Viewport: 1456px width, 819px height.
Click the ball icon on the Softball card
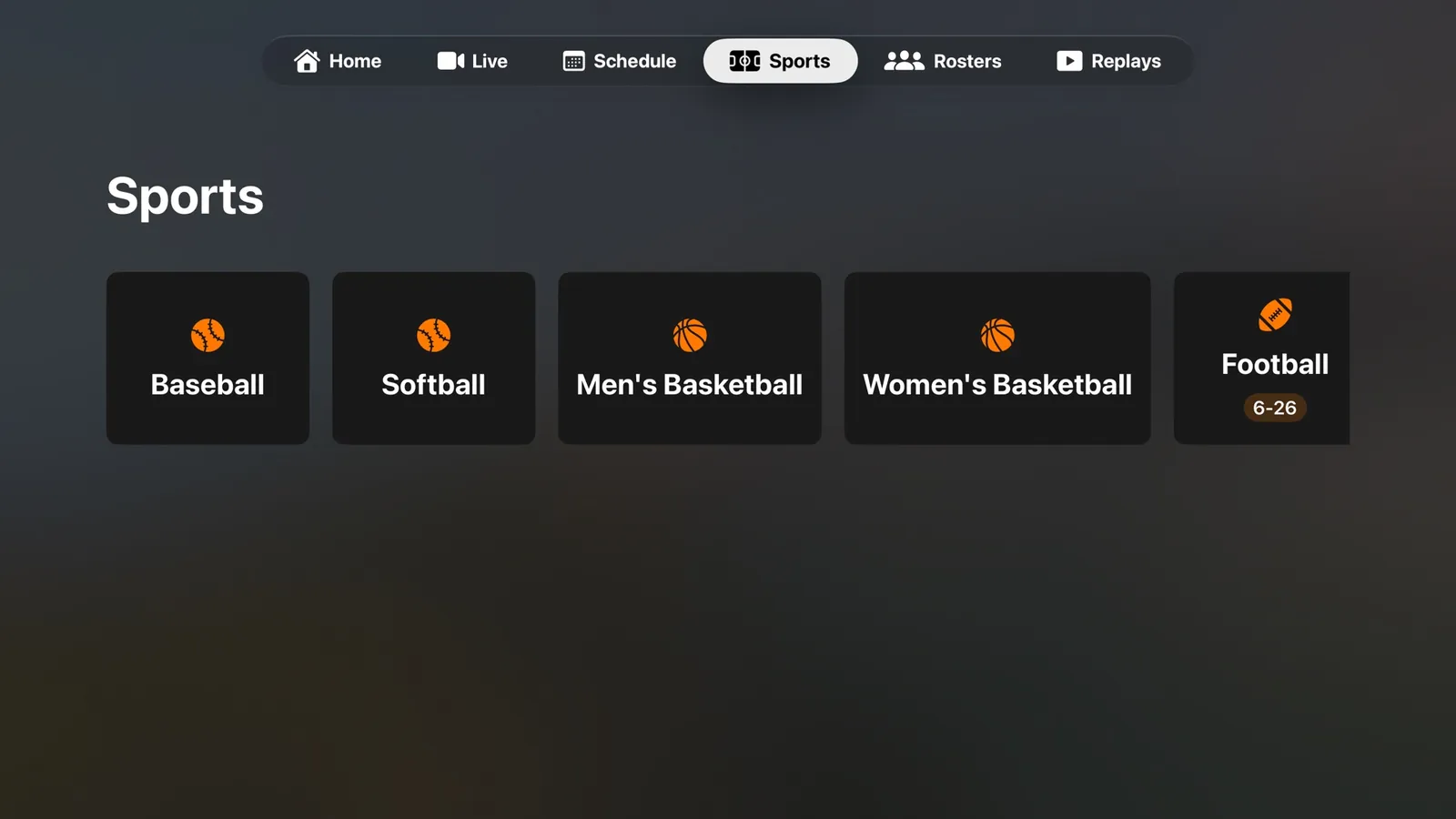pyautogui.click(x=433, y=335)
